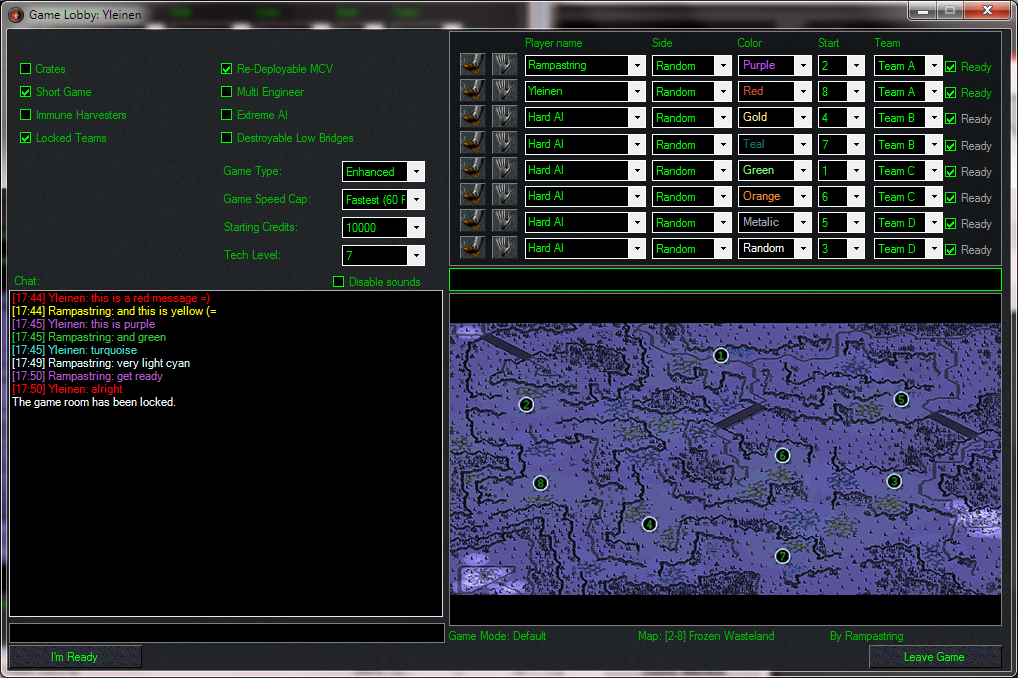Image resolution: width=1018 pixels, height=678 pixels.
Task: Click the kick boot icon in Rampastring's row
Action: pyautogui.click(x=472, y=65)
